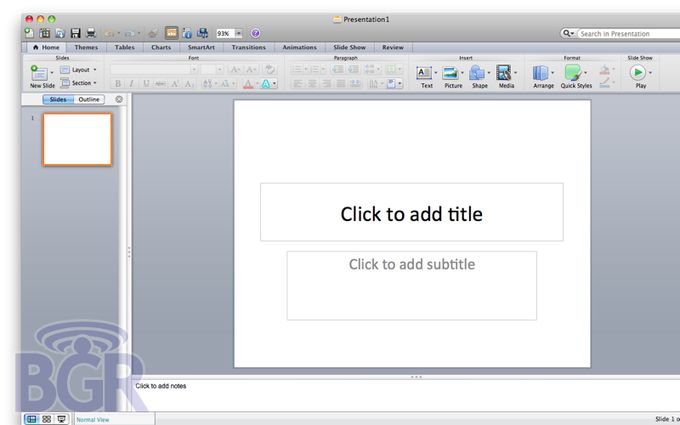Click the Search in Presentation field
Image resolution: width=680 pixels, height=425 pixels.
point(629,33)
